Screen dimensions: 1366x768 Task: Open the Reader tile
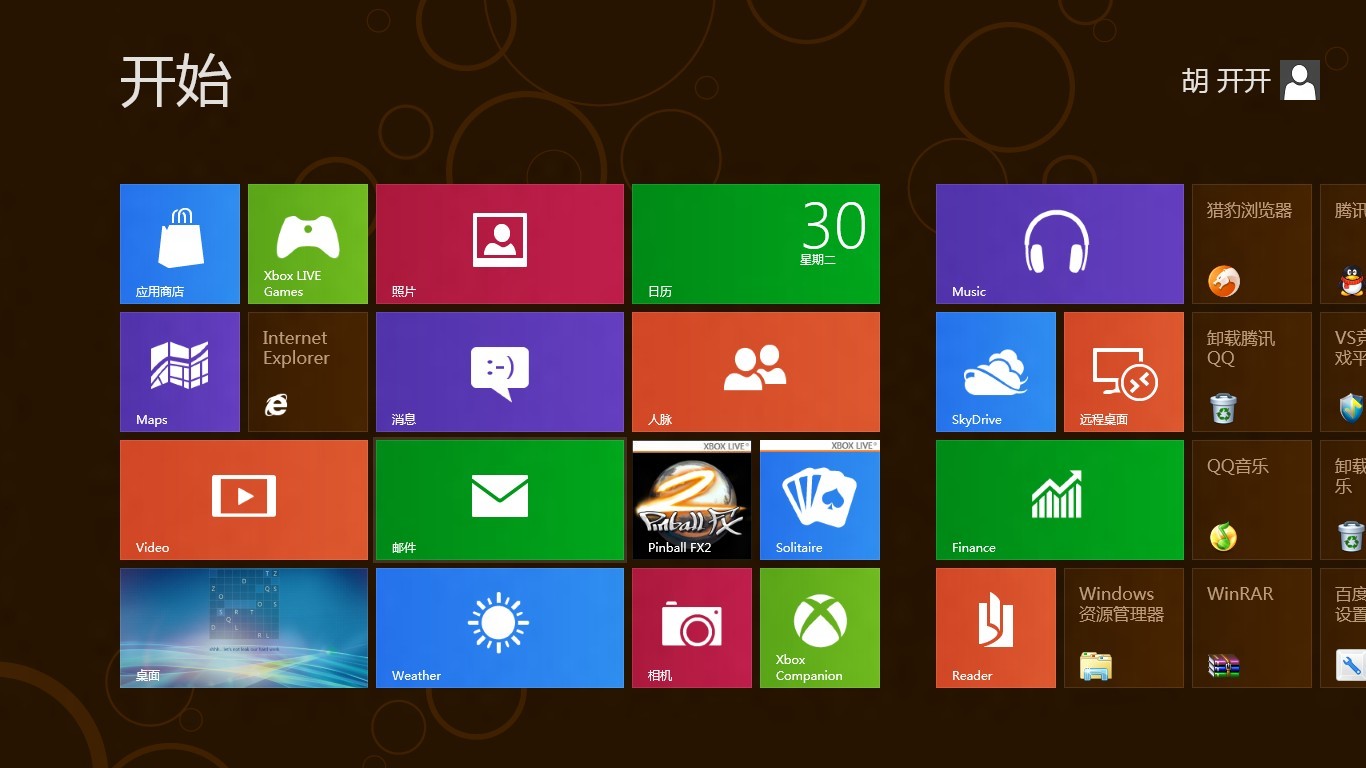point(996,628)
